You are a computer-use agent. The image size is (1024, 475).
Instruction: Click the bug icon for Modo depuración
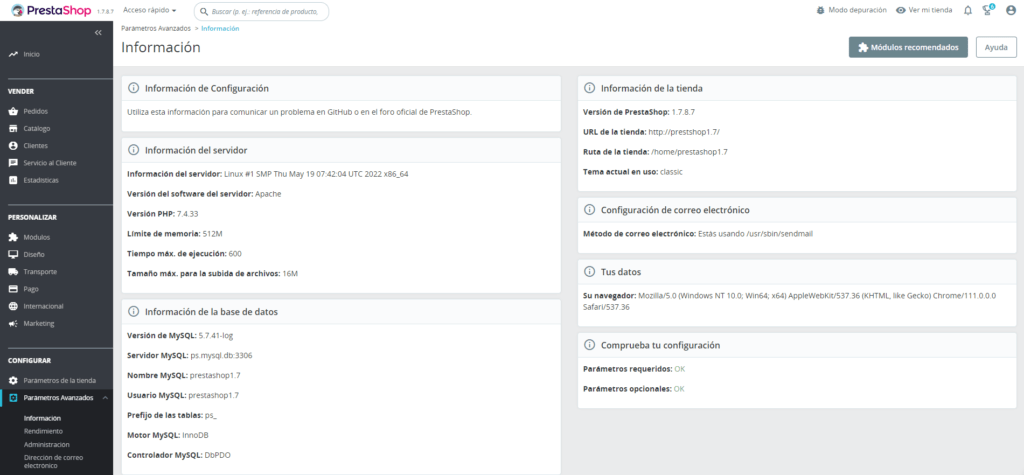(x=820, y=10)
